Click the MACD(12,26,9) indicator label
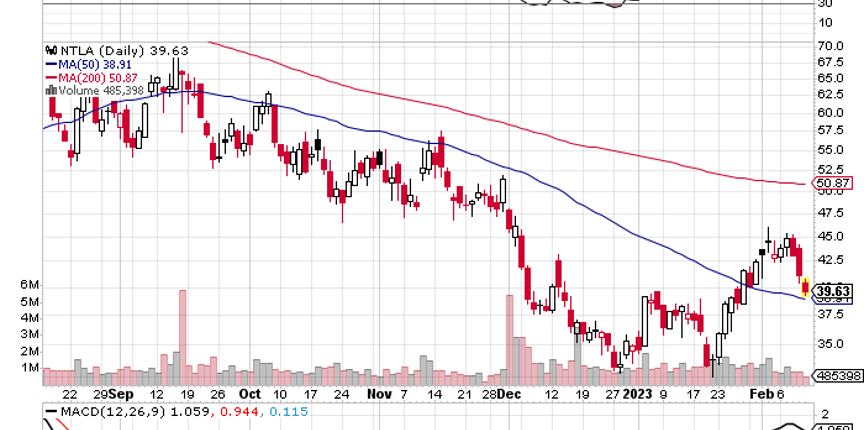This screenshot has width=864, height=430. [98, 412]
